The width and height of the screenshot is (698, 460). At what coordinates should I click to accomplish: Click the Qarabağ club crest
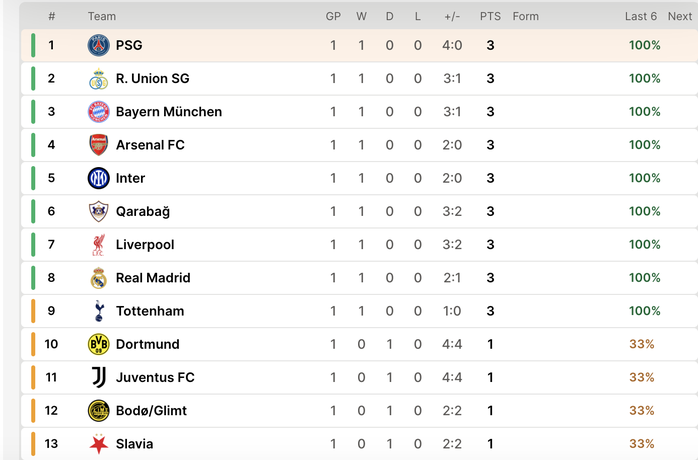click(x=98, y=211)
